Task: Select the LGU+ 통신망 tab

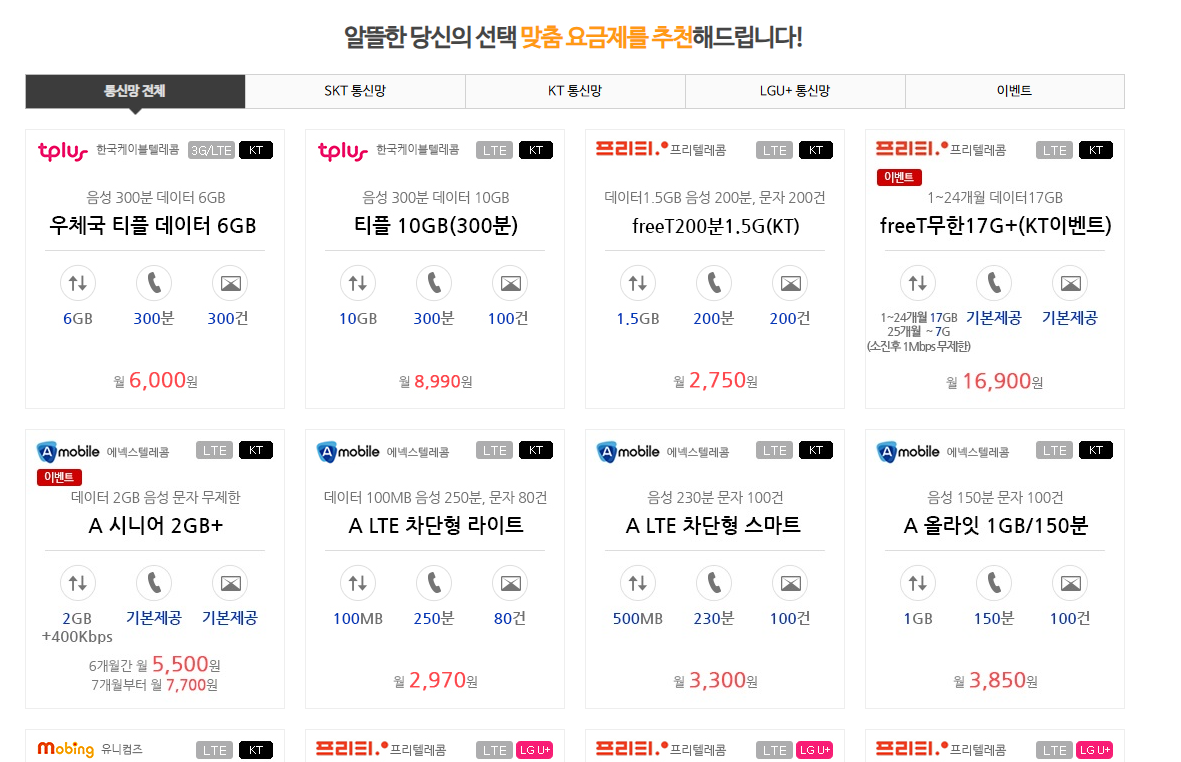Action: pyautogui.click(x=795, y=91)
